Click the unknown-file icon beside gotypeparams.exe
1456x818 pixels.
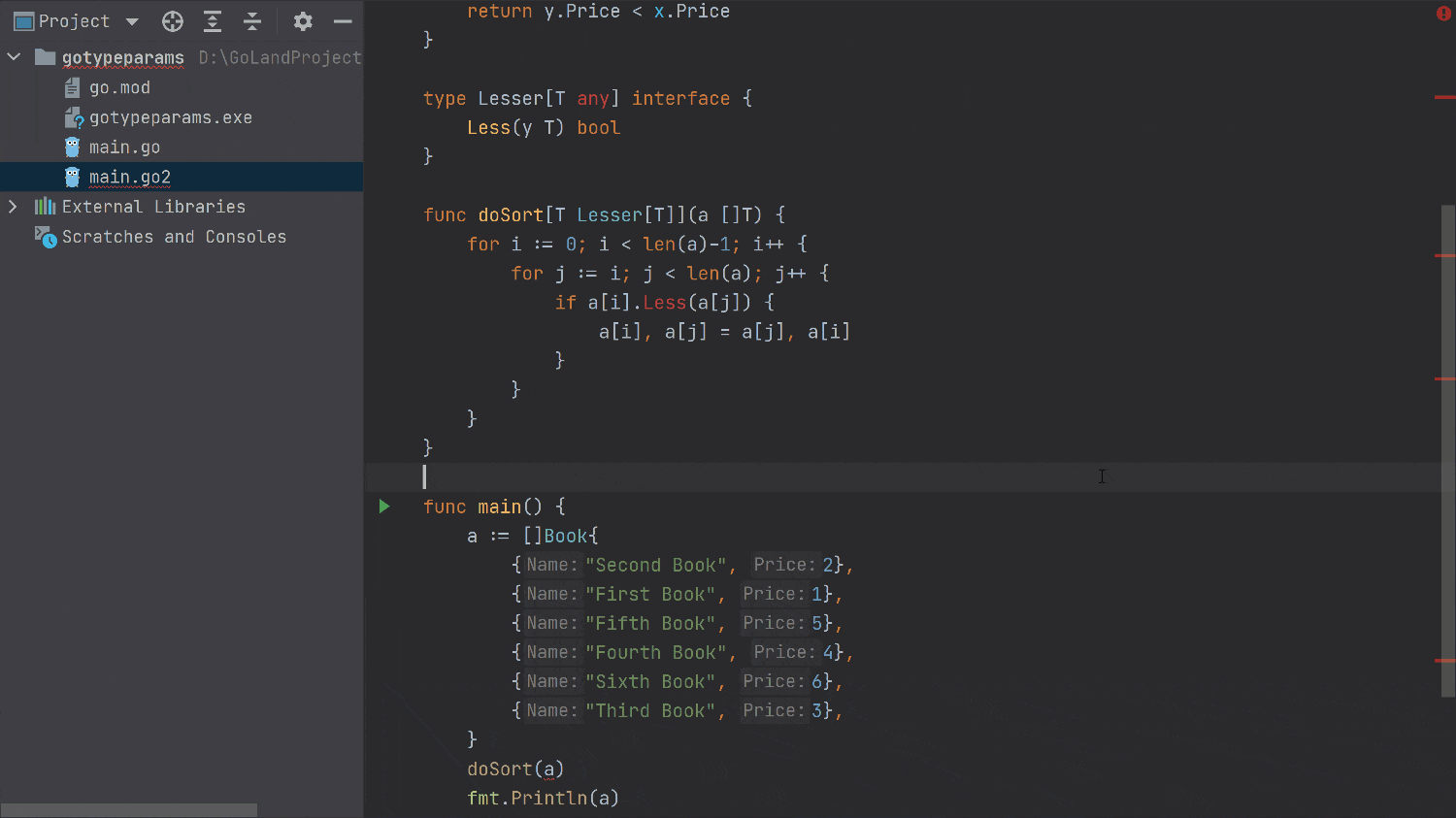(x=74, y=116)
